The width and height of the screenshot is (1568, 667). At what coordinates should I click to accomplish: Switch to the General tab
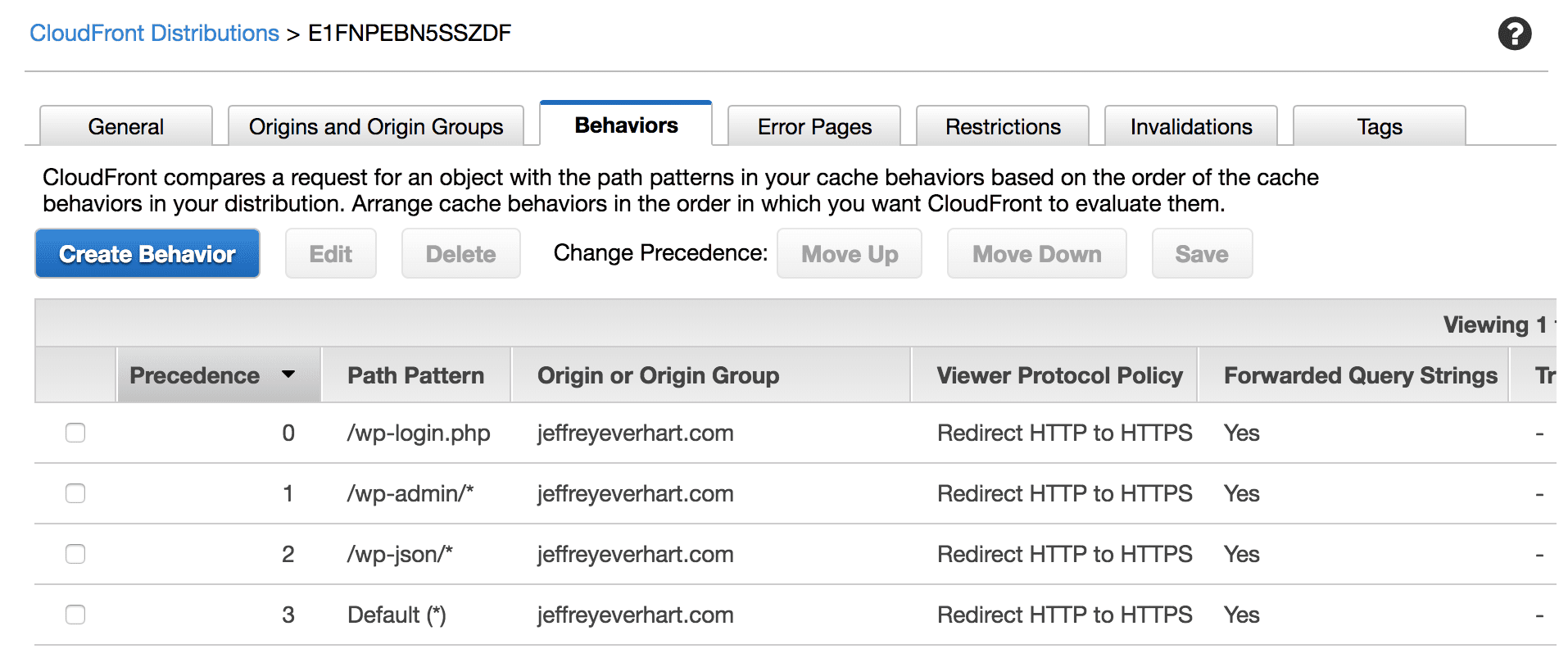click(x=125, y=126)
